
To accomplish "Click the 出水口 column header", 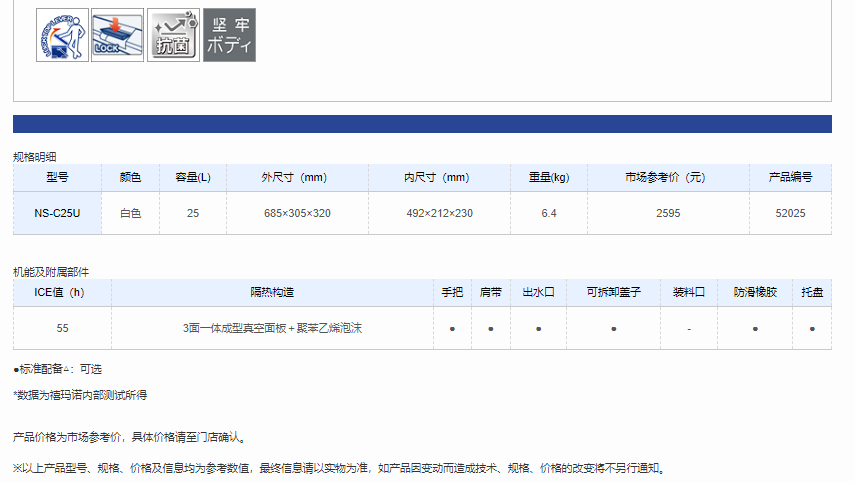I will pos(539,293).
